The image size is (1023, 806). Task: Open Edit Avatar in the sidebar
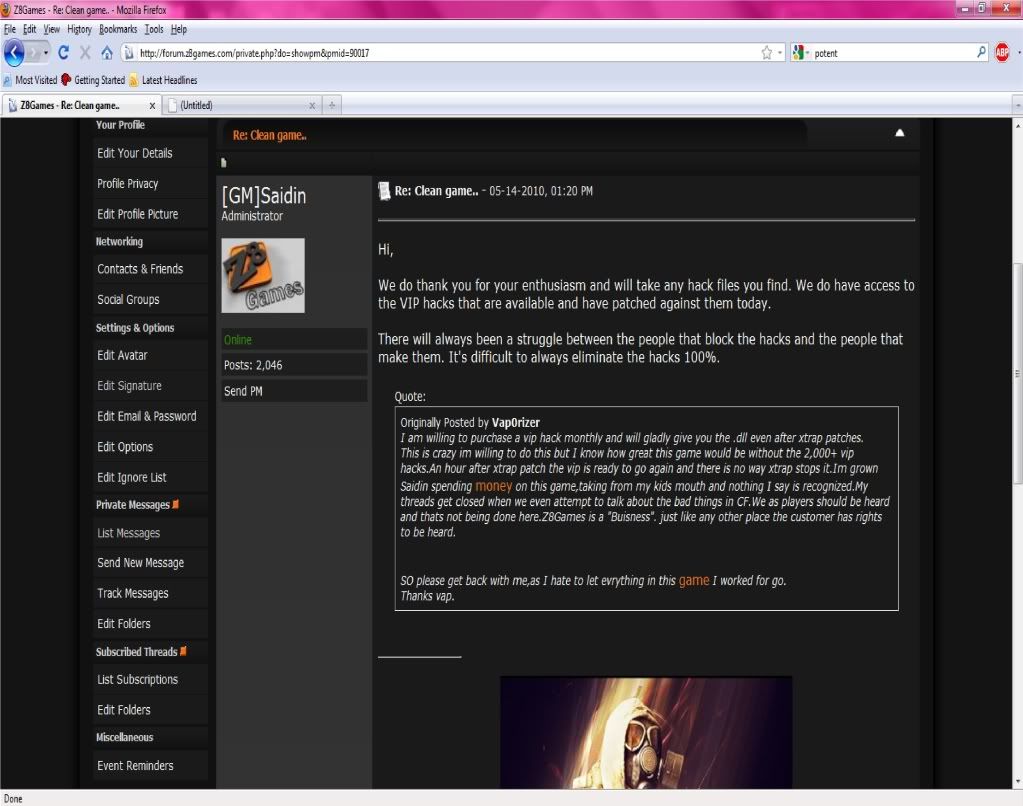click(x=122, y=355)
